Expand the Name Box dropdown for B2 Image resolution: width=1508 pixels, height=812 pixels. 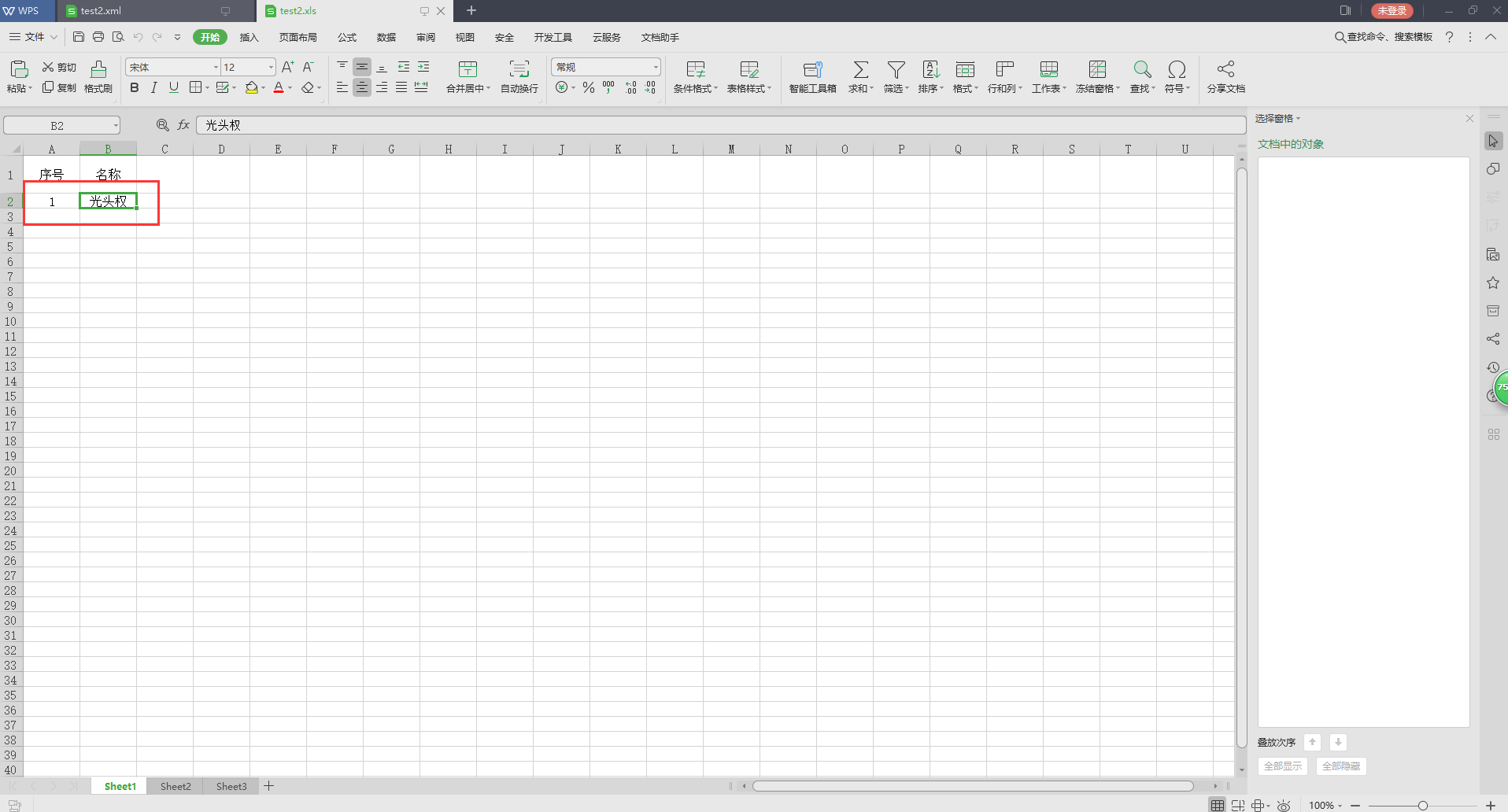point(116,125)
